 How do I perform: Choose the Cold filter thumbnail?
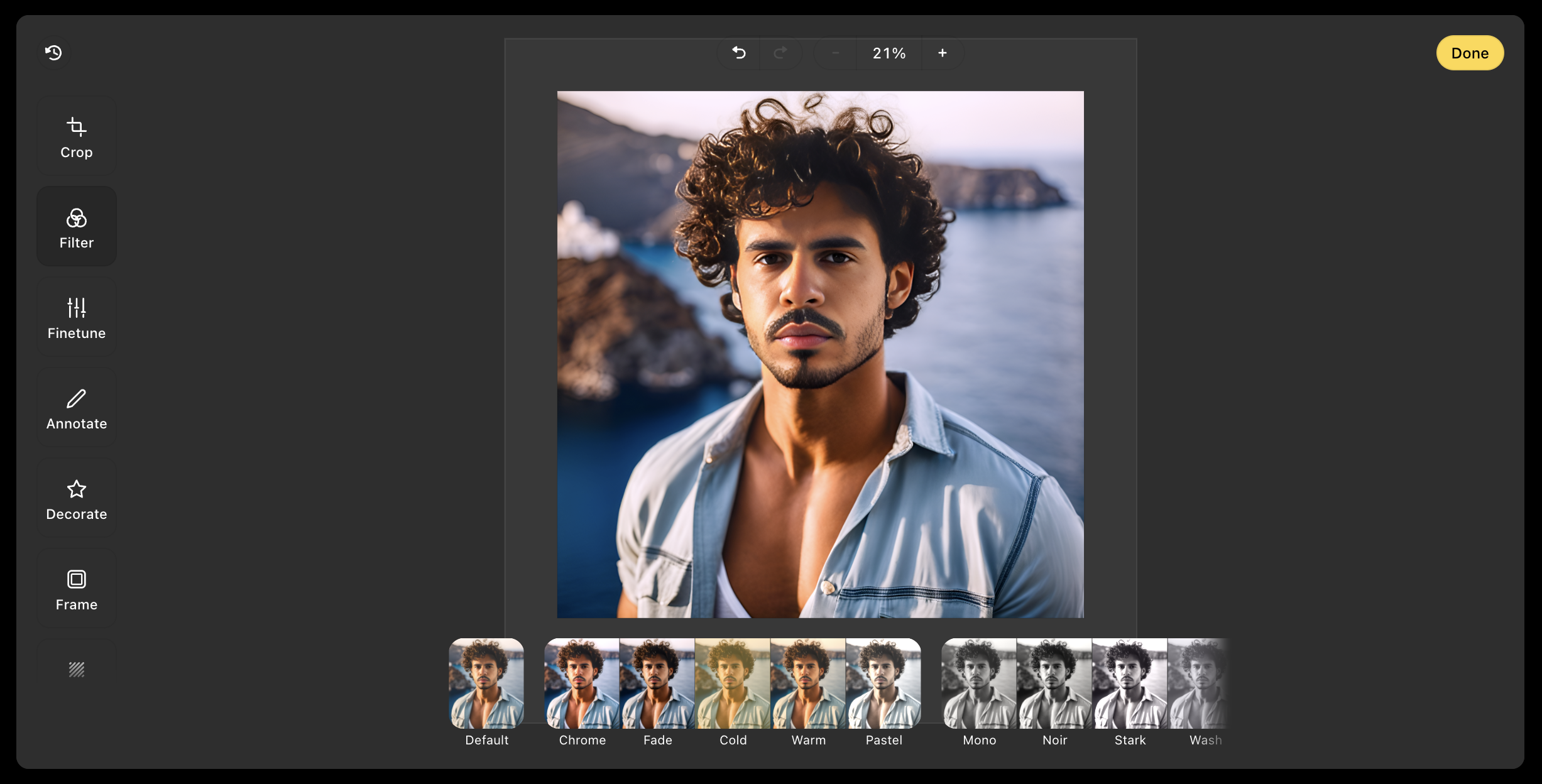(733, 684)
